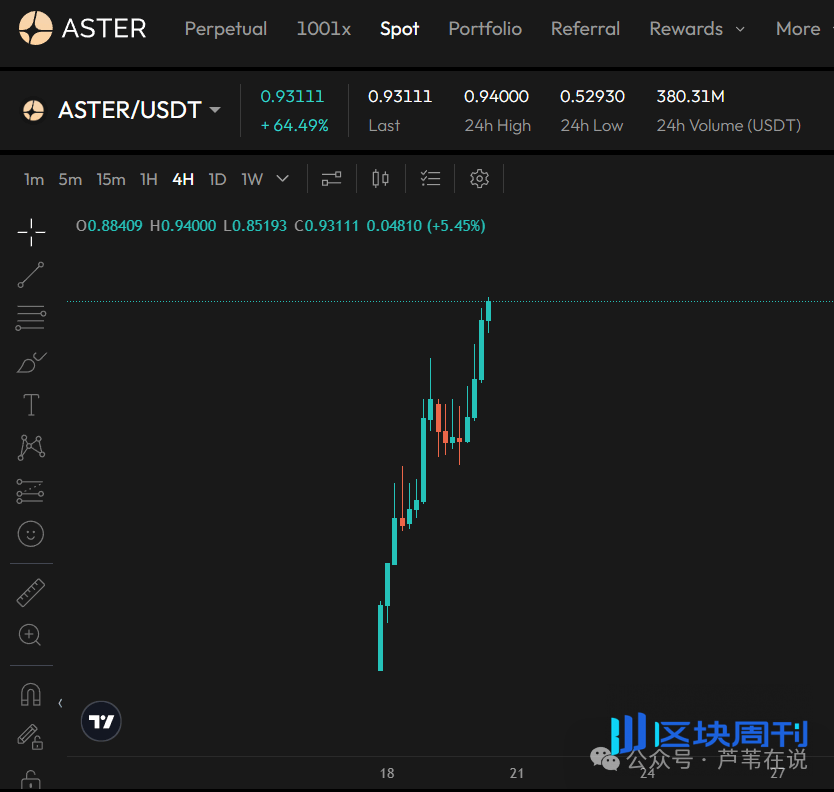Switch to the 1D timeframe
The image size is (834, 792).
(x=217, y=179)
